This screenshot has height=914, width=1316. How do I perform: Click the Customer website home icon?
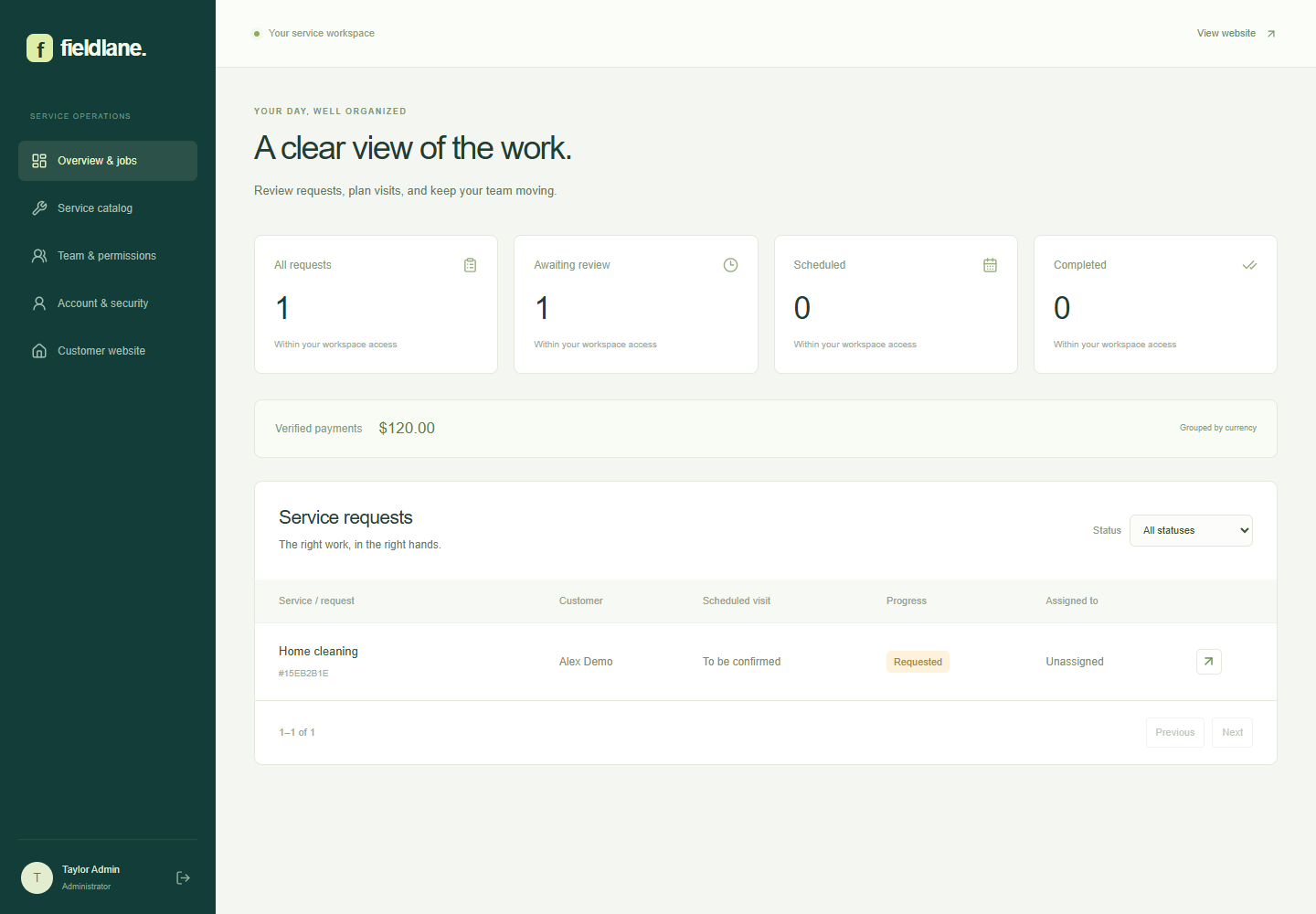[x=39, y=351]
